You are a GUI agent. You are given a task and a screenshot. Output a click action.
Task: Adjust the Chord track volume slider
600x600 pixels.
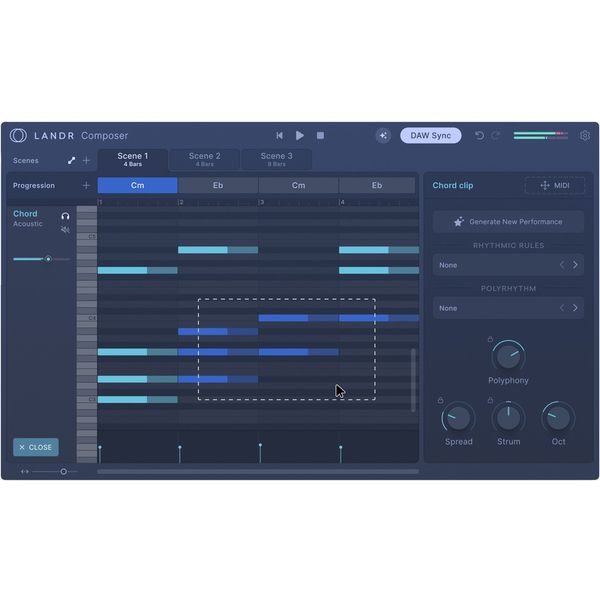(x=48, y=259)
